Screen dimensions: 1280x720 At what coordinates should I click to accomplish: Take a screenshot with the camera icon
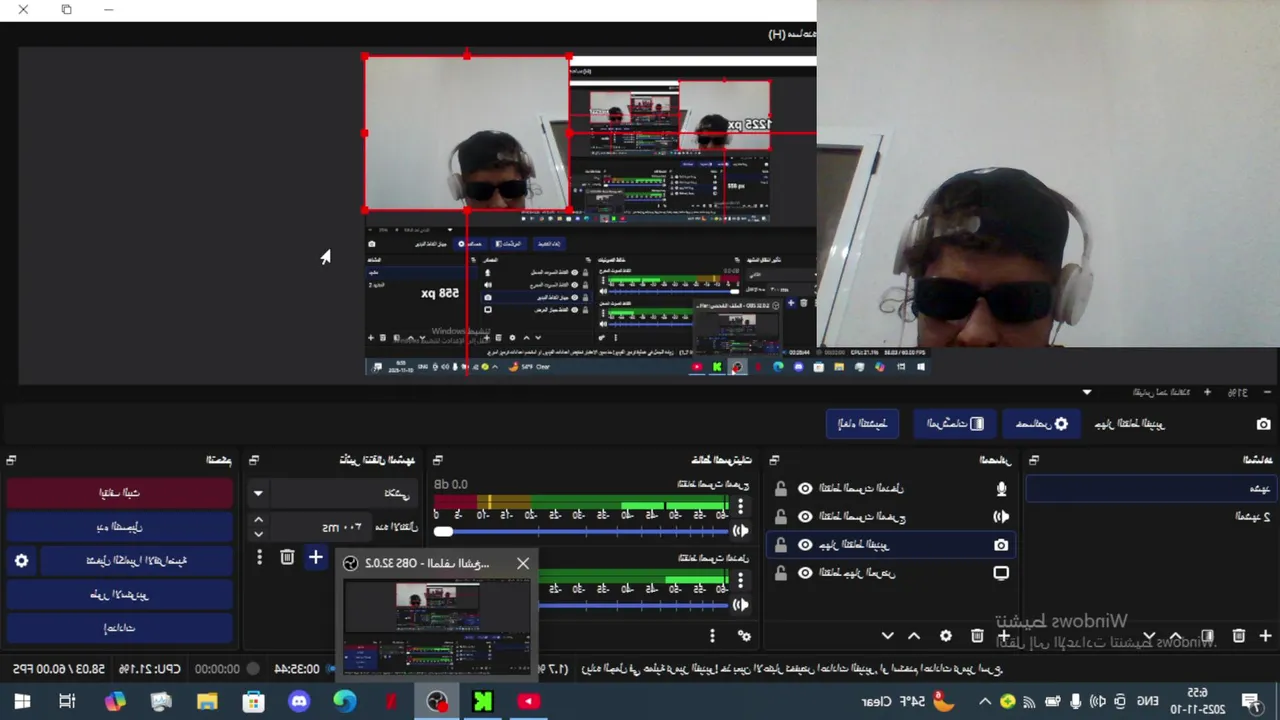(x=1264, y=424)
